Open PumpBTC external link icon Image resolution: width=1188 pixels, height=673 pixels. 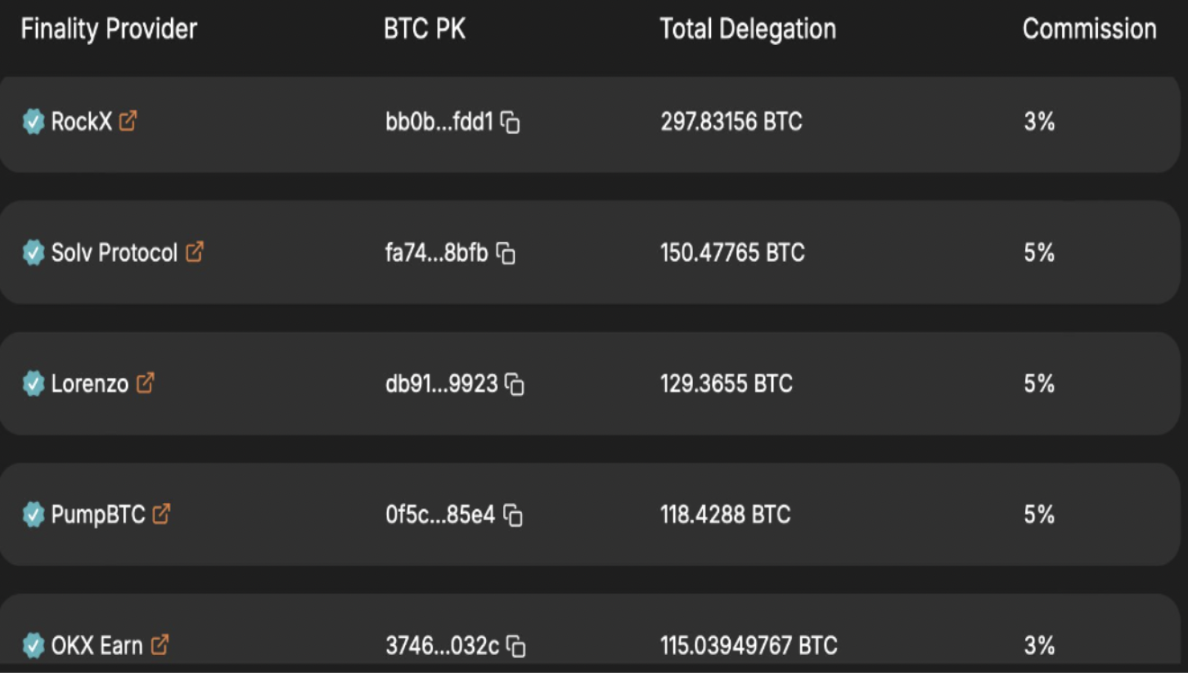pos(161,514)
